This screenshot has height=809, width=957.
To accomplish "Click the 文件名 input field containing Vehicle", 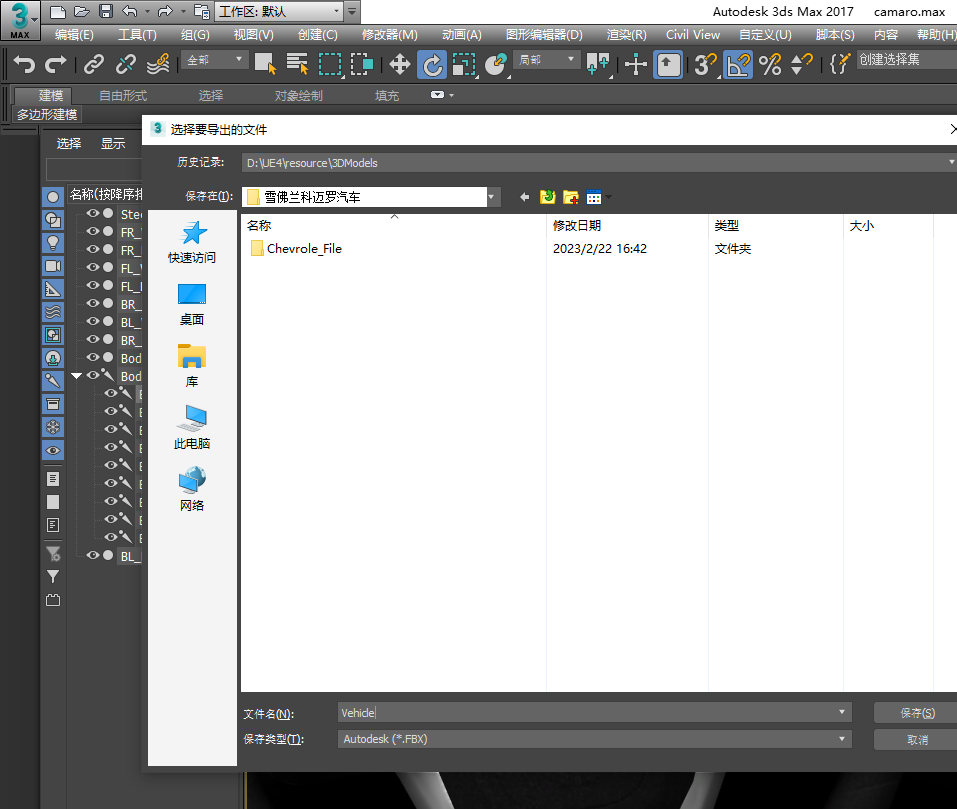I will 586,713.
